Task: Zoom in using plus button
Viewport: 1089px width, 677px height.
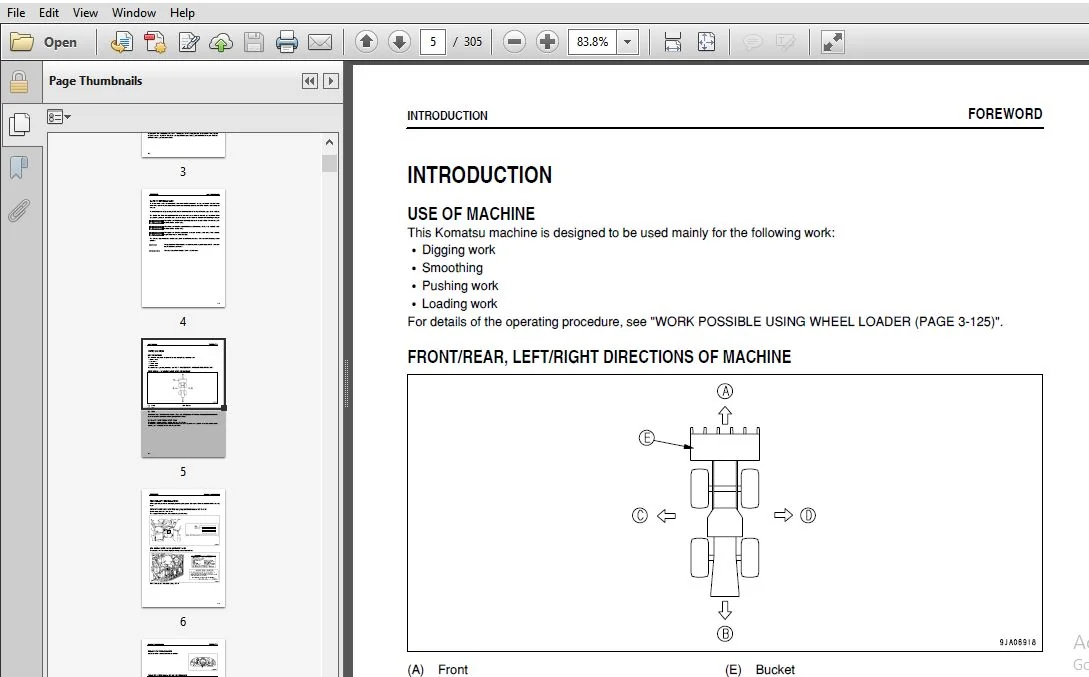Action: (x=547, y=42)
